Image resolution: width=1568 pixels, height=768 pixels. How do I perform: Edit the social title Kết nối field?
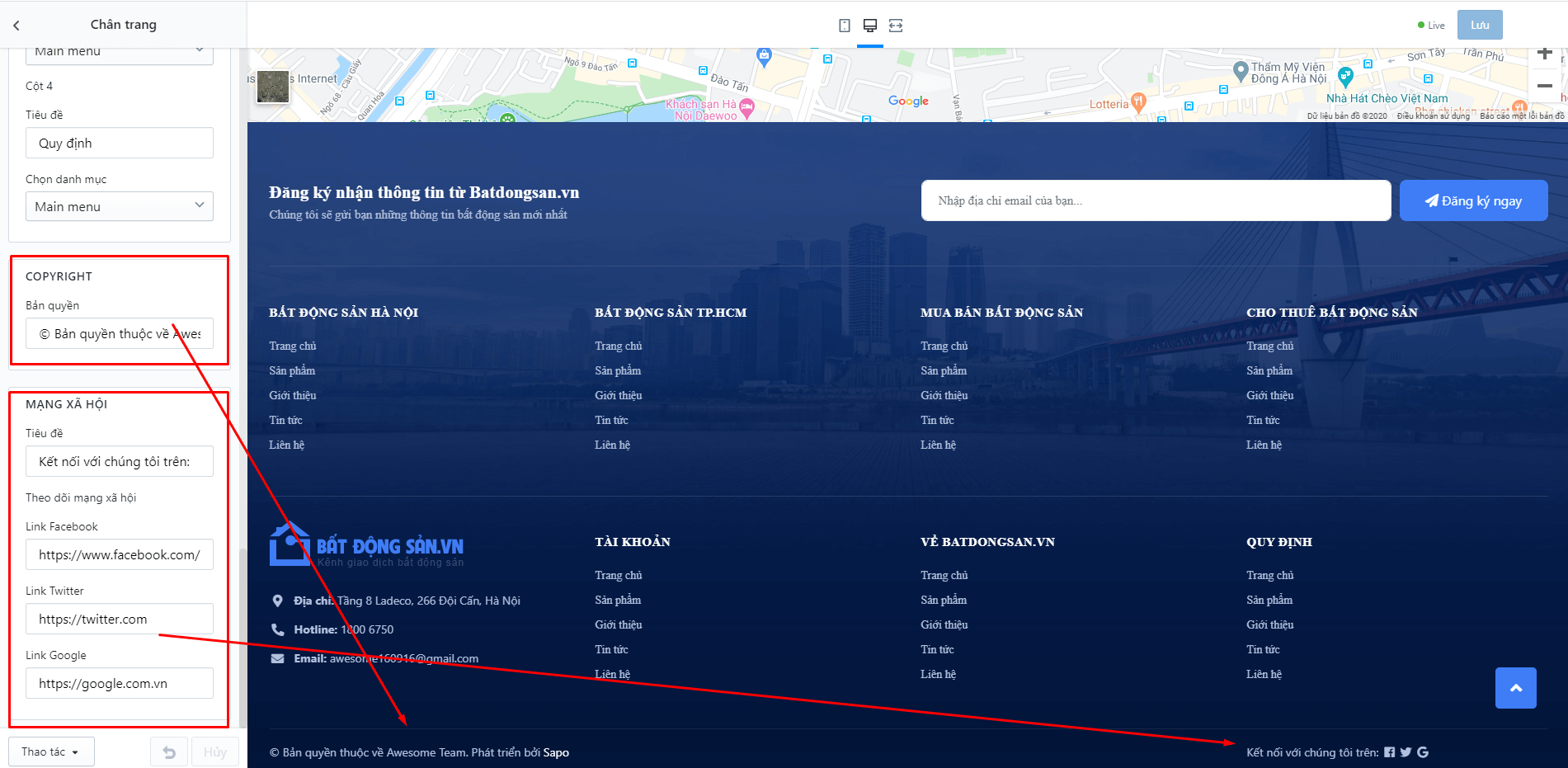pyautogui.click(x=120, y=461)
